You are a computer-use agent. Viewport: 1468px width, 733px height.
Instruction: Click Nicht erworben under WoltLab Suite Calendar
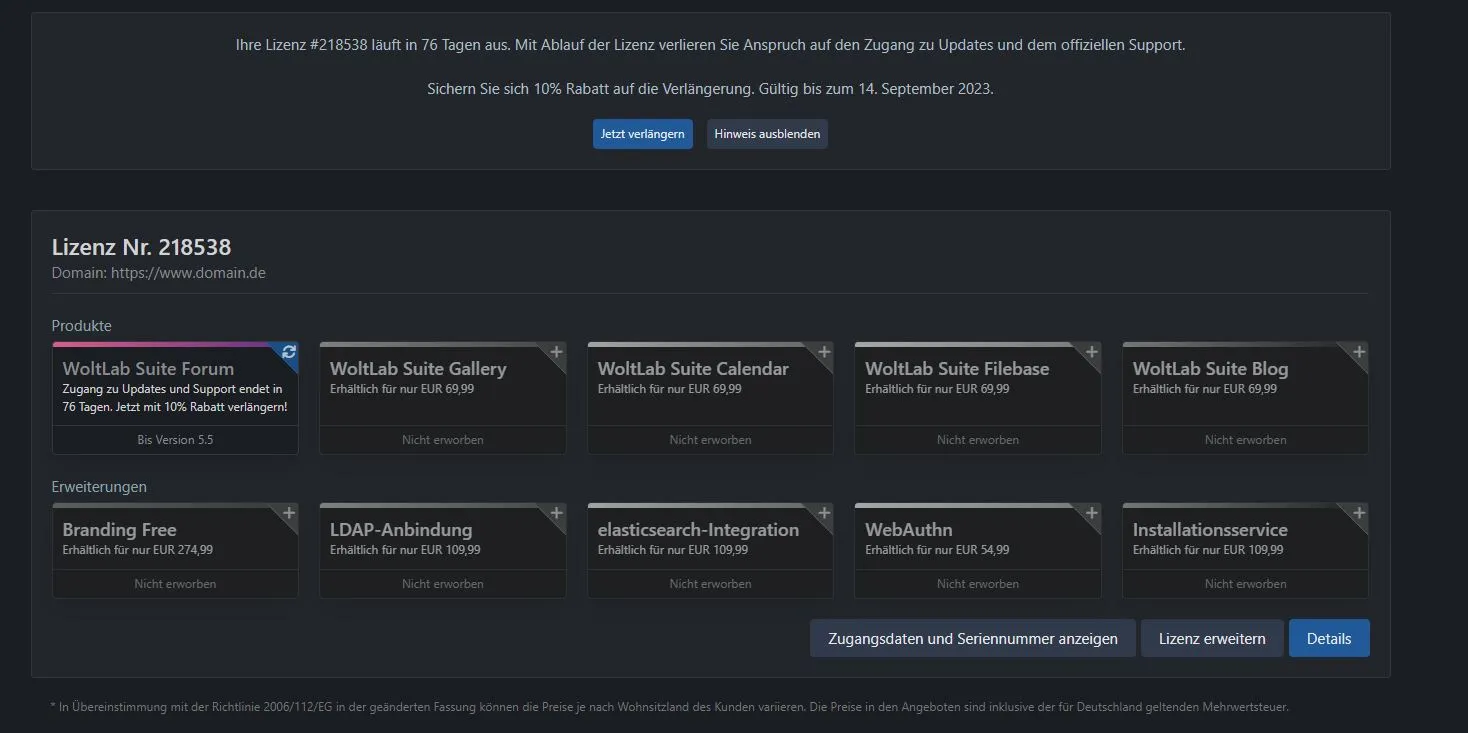tap(710, 440)
